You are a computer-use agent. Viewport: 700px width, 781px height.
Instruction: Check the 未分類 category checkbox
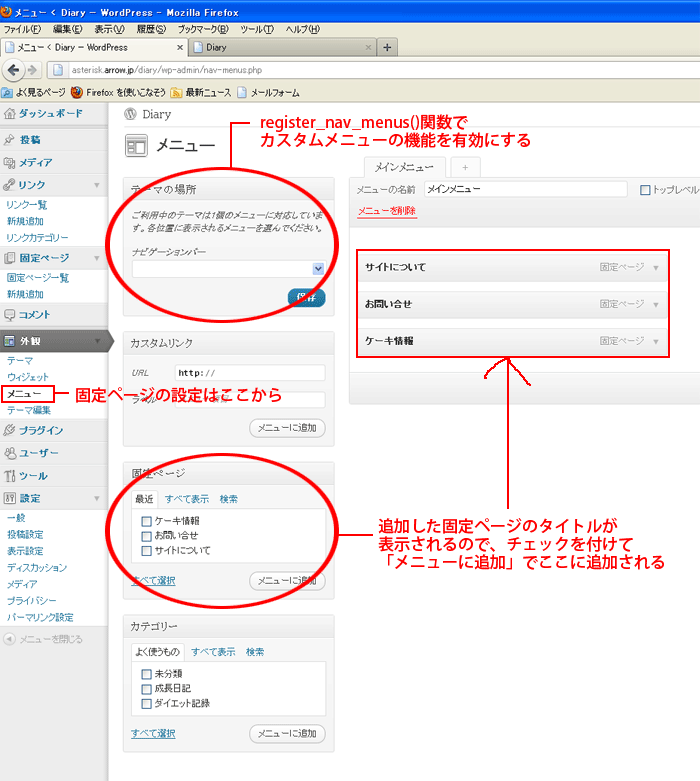pyautogui.click(x=146, y=674)
